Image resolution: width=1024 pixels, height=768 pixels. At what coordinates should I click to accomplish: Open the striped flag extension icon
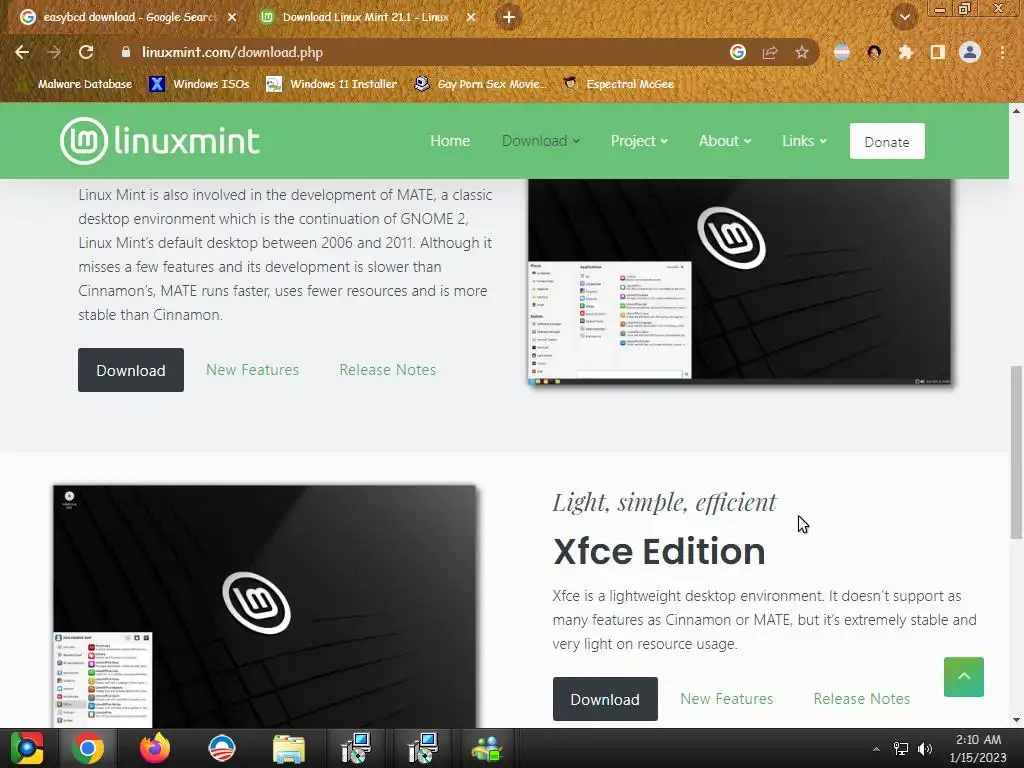coord(842,52)
